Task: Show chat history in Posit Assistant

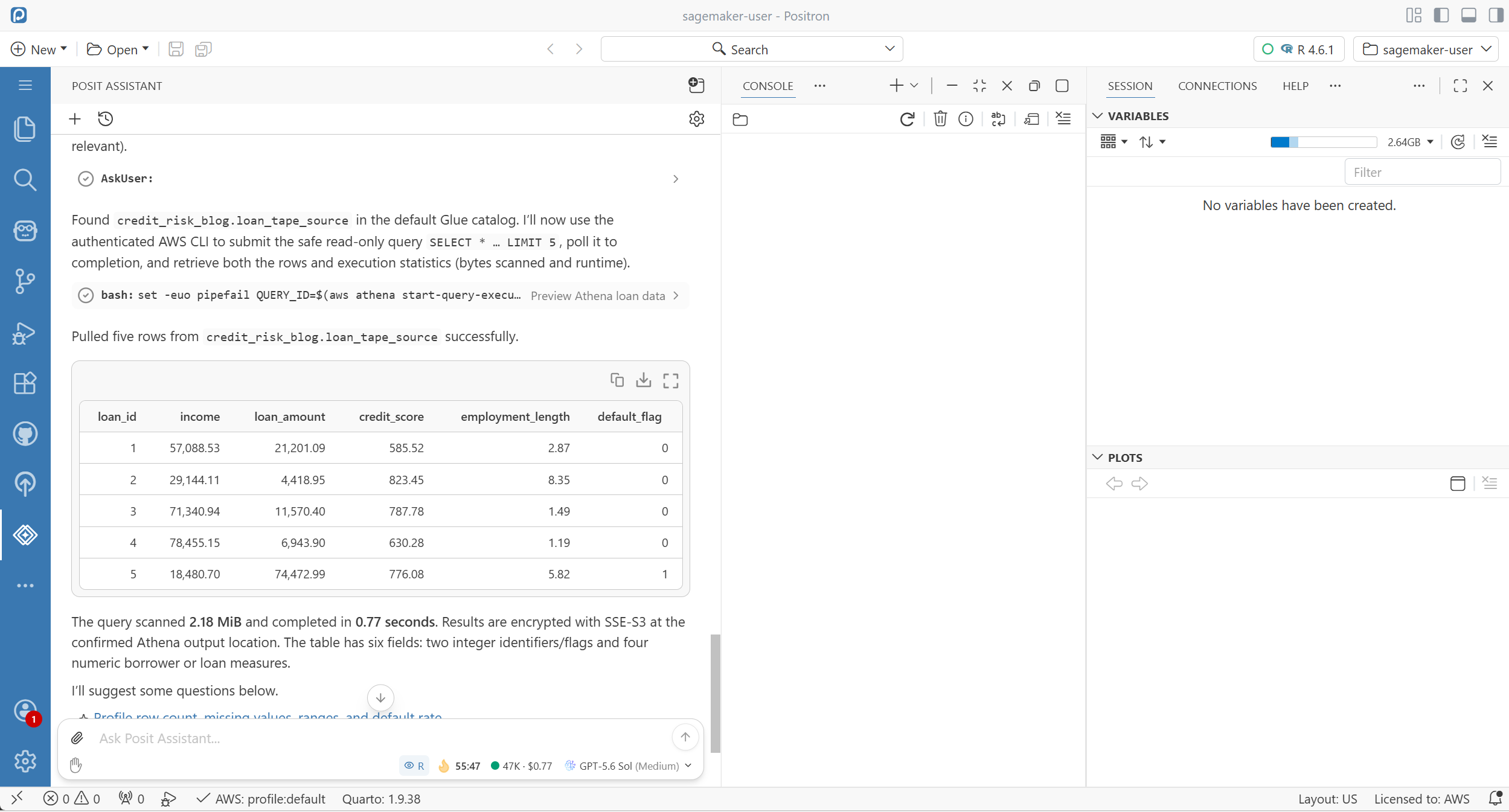Action: 106,119
